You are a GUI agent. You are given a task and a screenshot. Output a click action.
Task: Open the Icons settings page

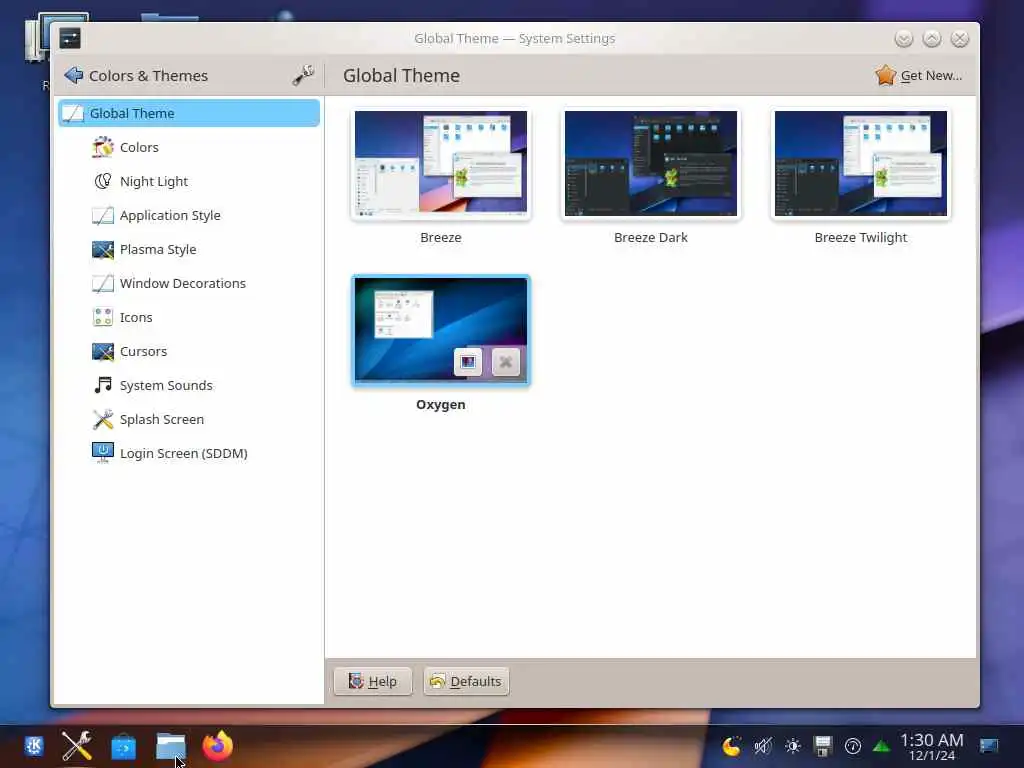coord(189,317)
